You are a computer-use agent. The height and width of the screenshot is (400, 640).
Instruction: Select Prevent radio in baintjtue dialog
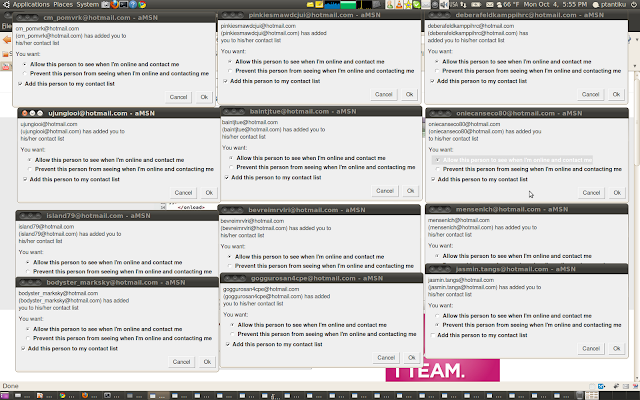point(231,167)
